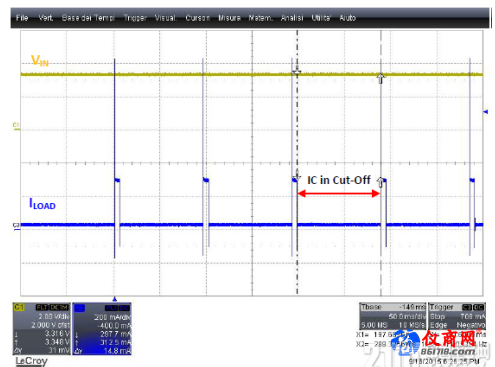Viewport: 495px width, 367px height.
Task: Select the blue trigger delay marker below the grid
Action: tap(115, 299)
